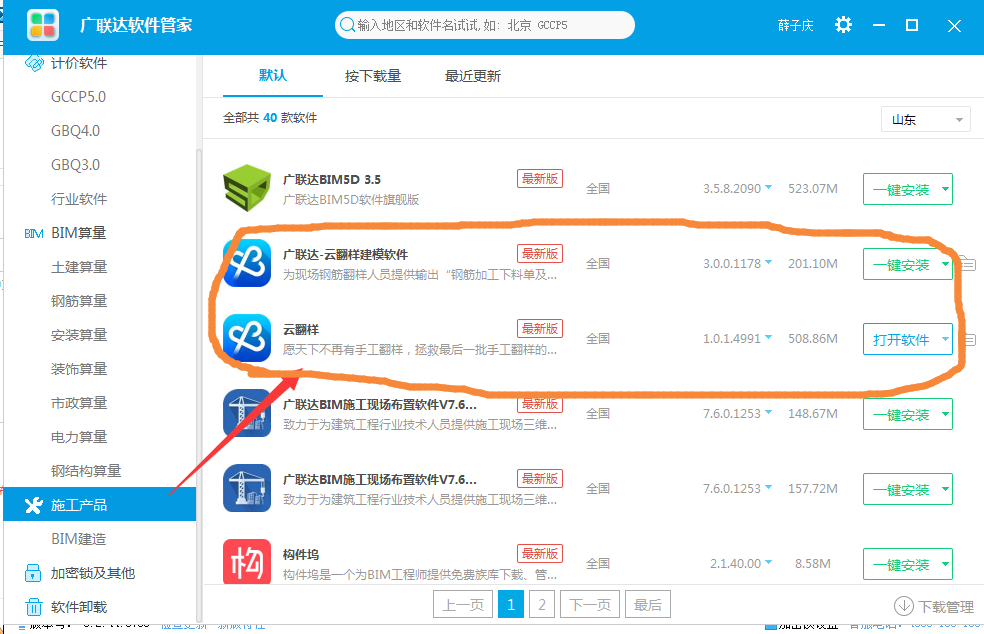Click the 下一页 pagination button
This screenshot has height=634, width=984.
coord(590,604)
